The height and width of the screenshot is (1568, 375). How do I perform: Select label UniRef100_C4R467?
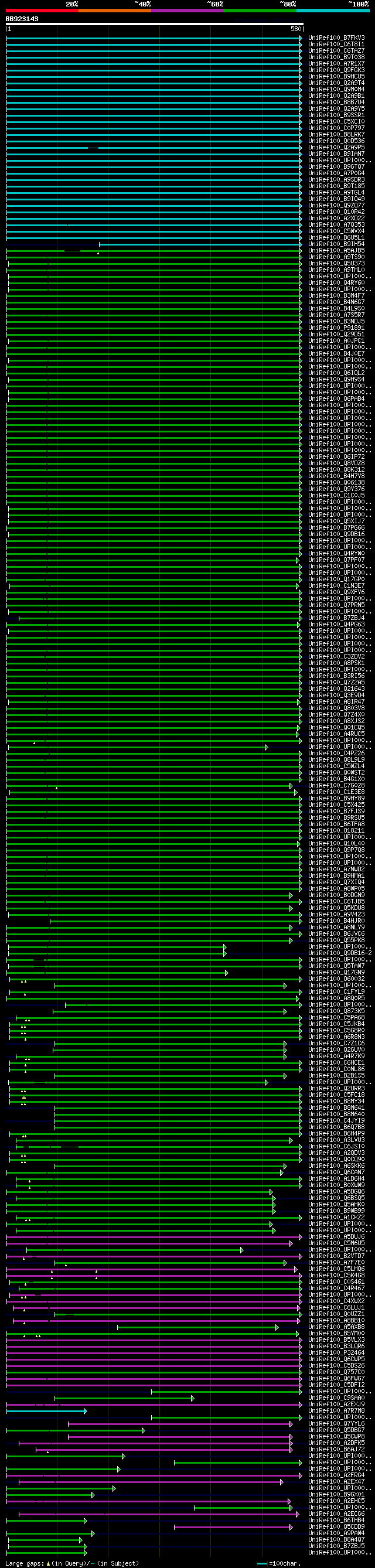(337, 1289)
